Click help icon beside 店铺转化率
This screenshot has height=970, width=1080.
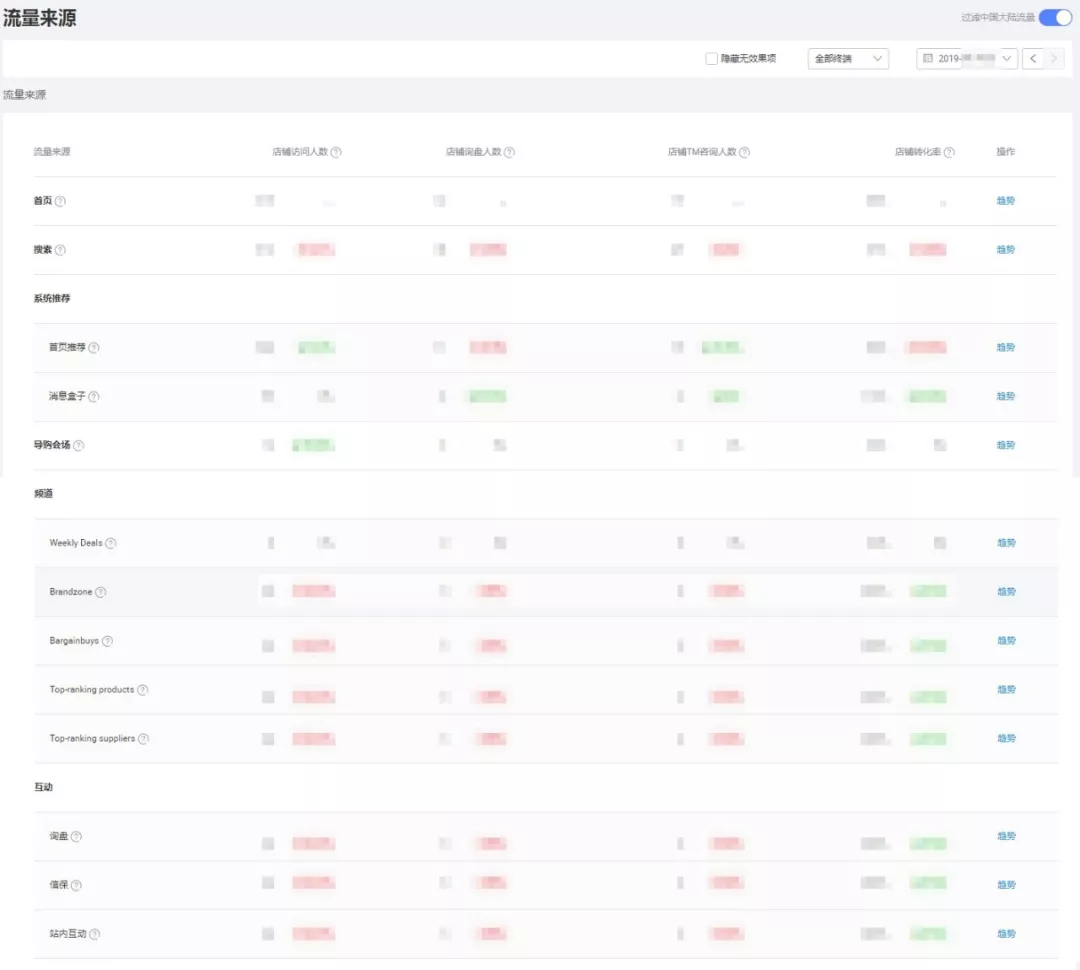coord(949,152)
